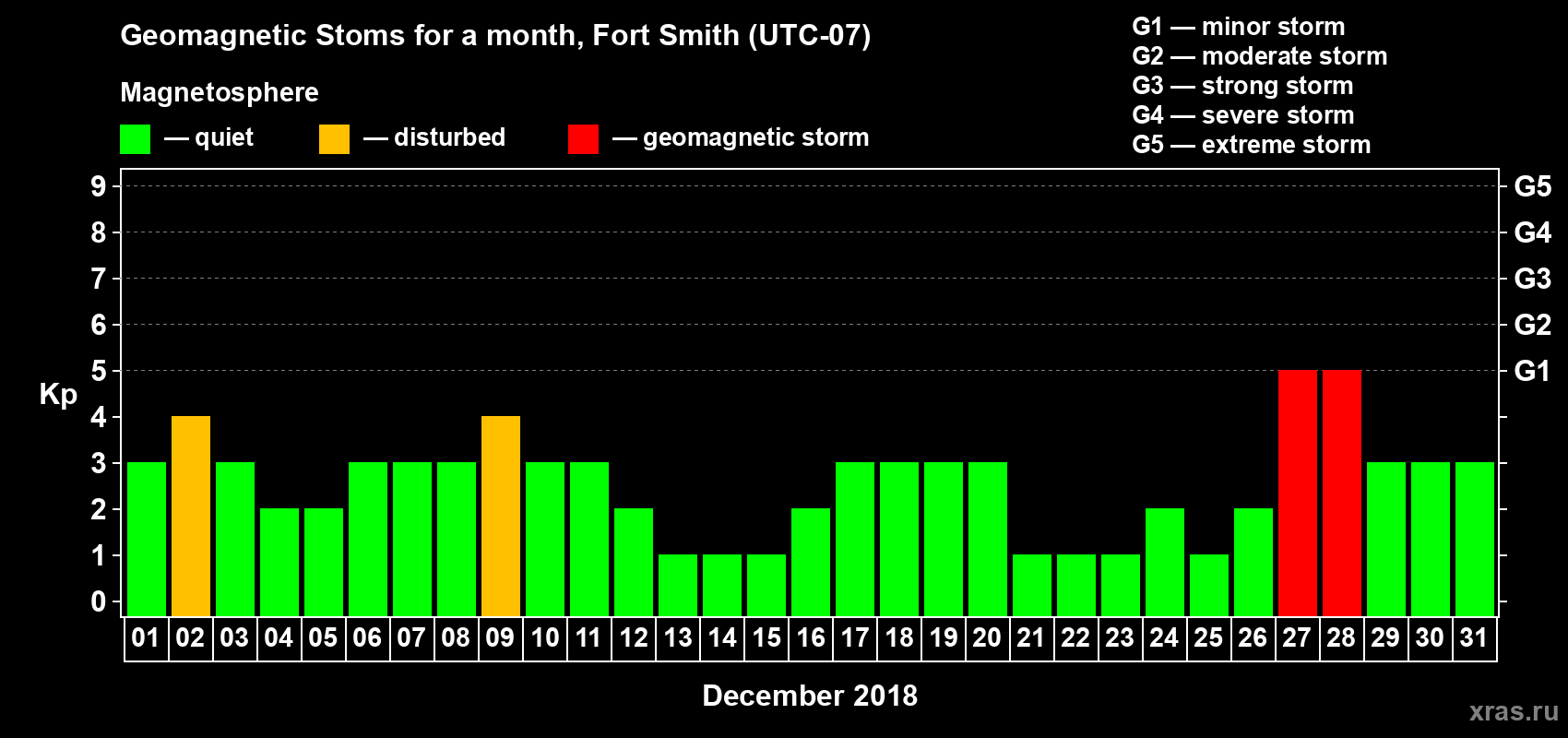Image resolution: width=1568 pixels, height=738 pixels.
Task: Select the red storm bar for day 28
Action: 1342,493
